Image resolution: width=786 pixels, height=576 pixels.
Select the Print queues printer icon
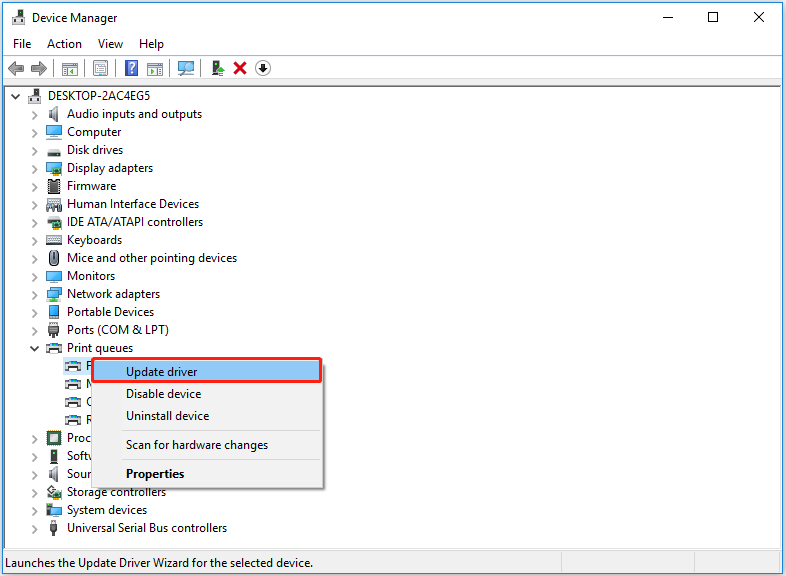54,348
